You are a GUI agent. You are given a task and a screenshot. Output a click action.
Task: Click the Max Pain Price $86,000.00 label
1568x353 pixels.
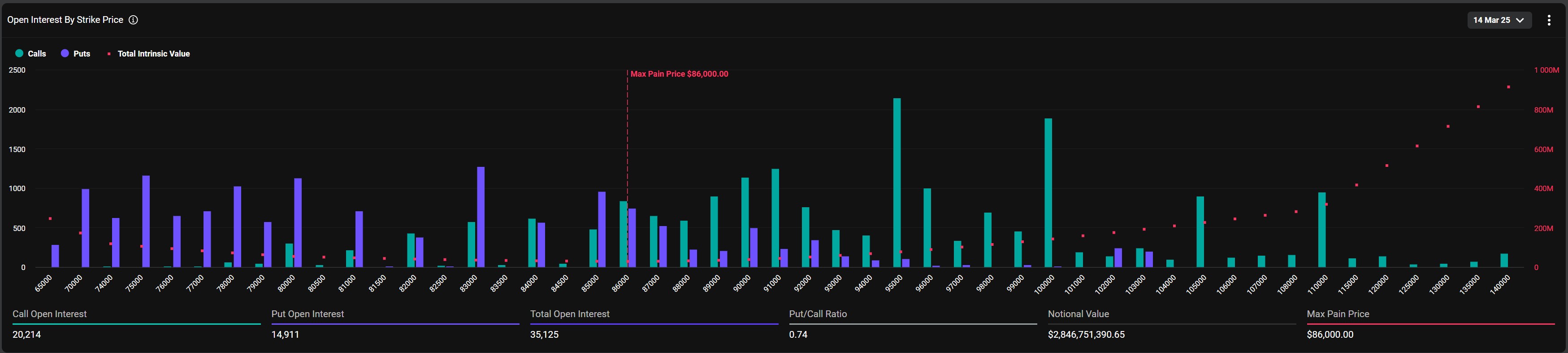coord(679,74)
